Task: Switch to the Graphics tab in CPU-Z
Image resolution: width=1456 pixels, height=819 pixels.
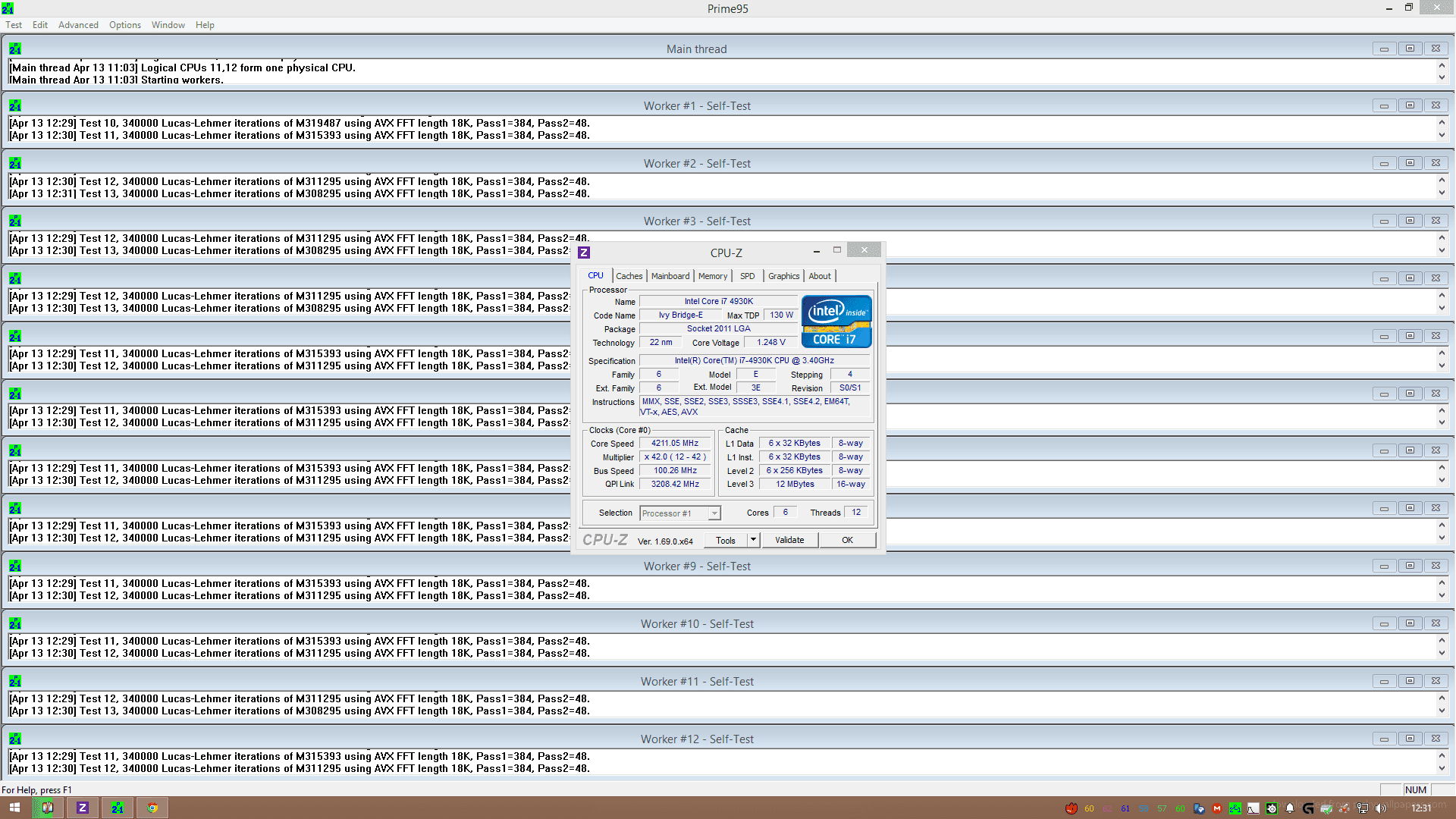Action: point(783,276)
